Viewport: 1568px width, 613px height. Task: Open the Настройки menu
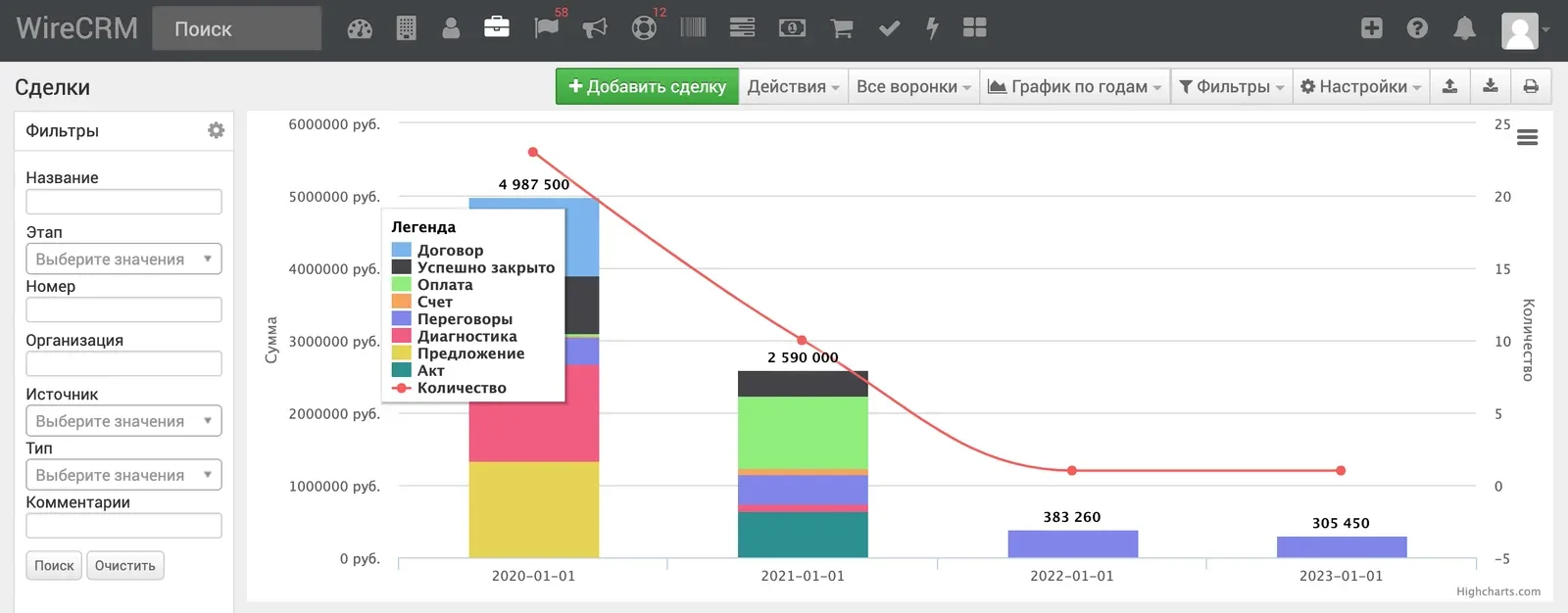(1360, 86)
